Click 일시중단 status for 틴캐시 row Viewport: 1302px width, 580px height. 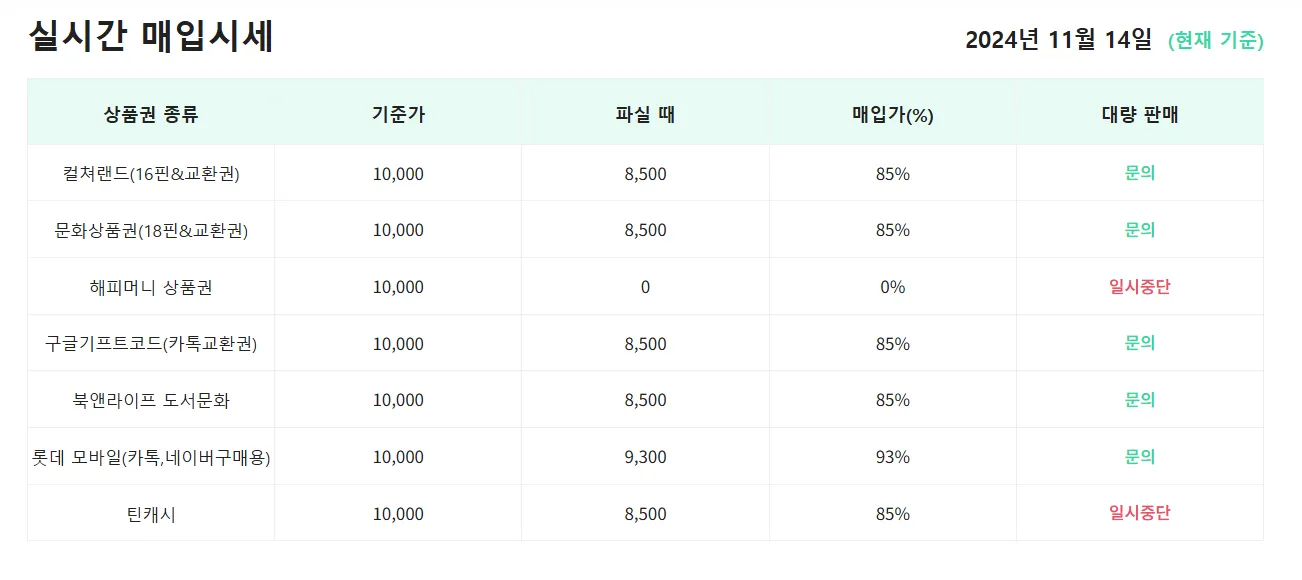(1140, 513)
